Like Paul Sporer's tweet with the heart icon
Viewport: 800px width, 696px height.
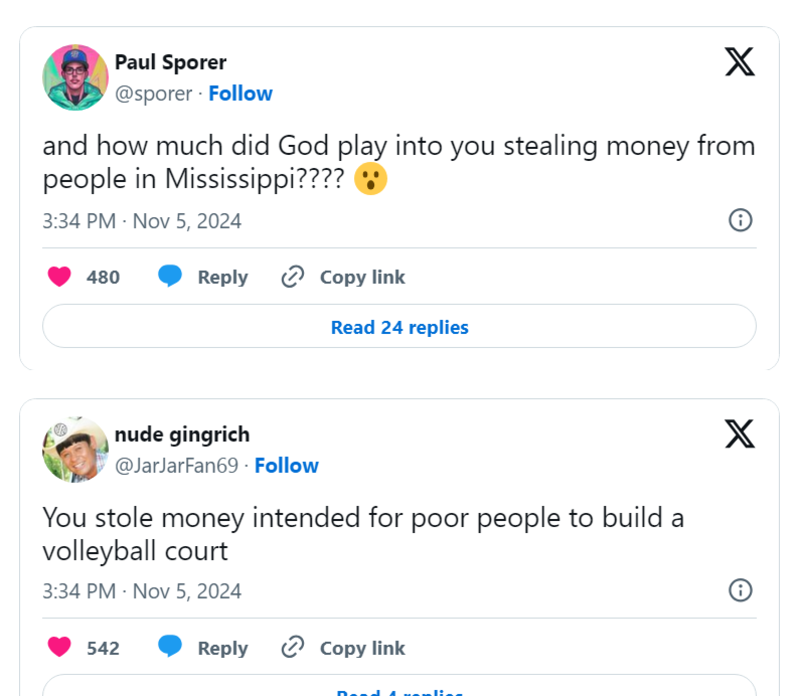pyautogui.click(x=59, y=277)
